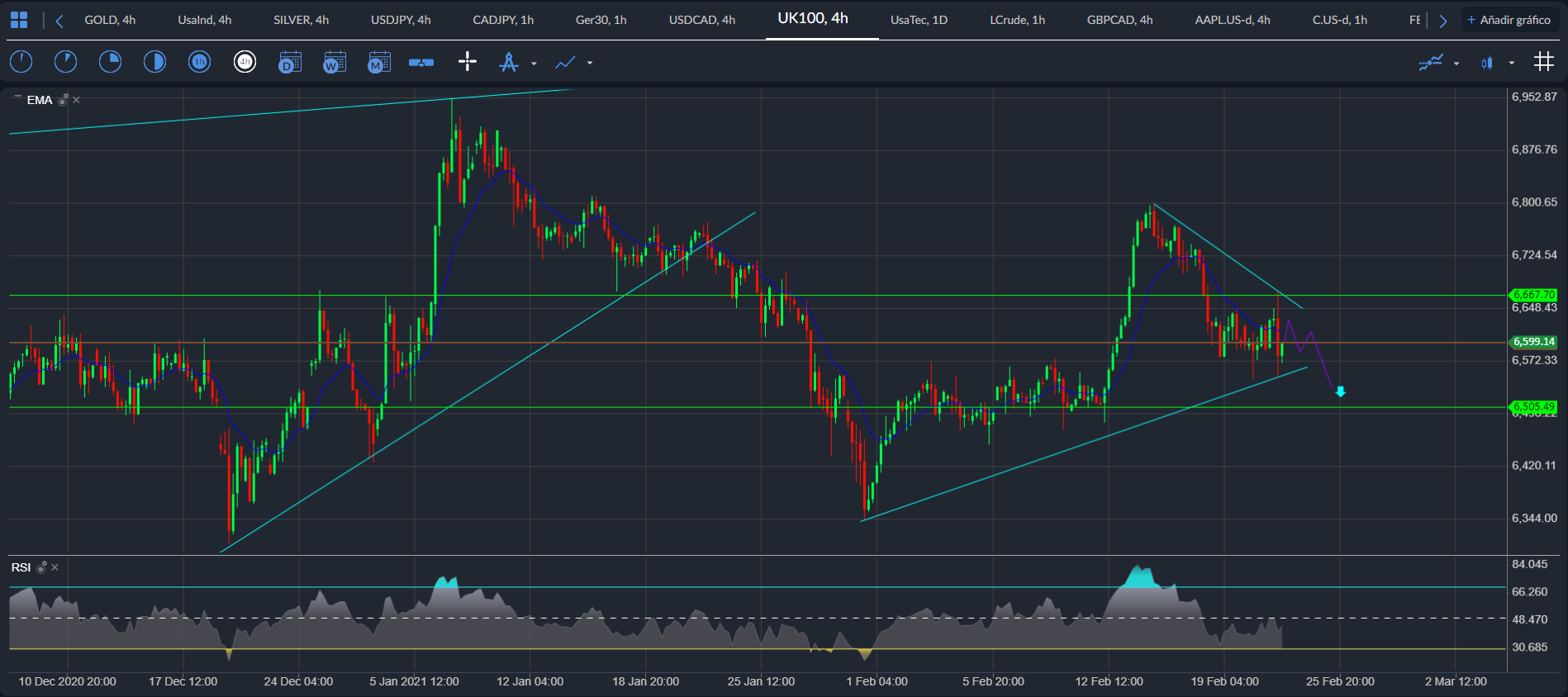Click the 6,952.87 price axis value
Viewport: 1568px width, 697px height.
click(x=1534, y=97)
